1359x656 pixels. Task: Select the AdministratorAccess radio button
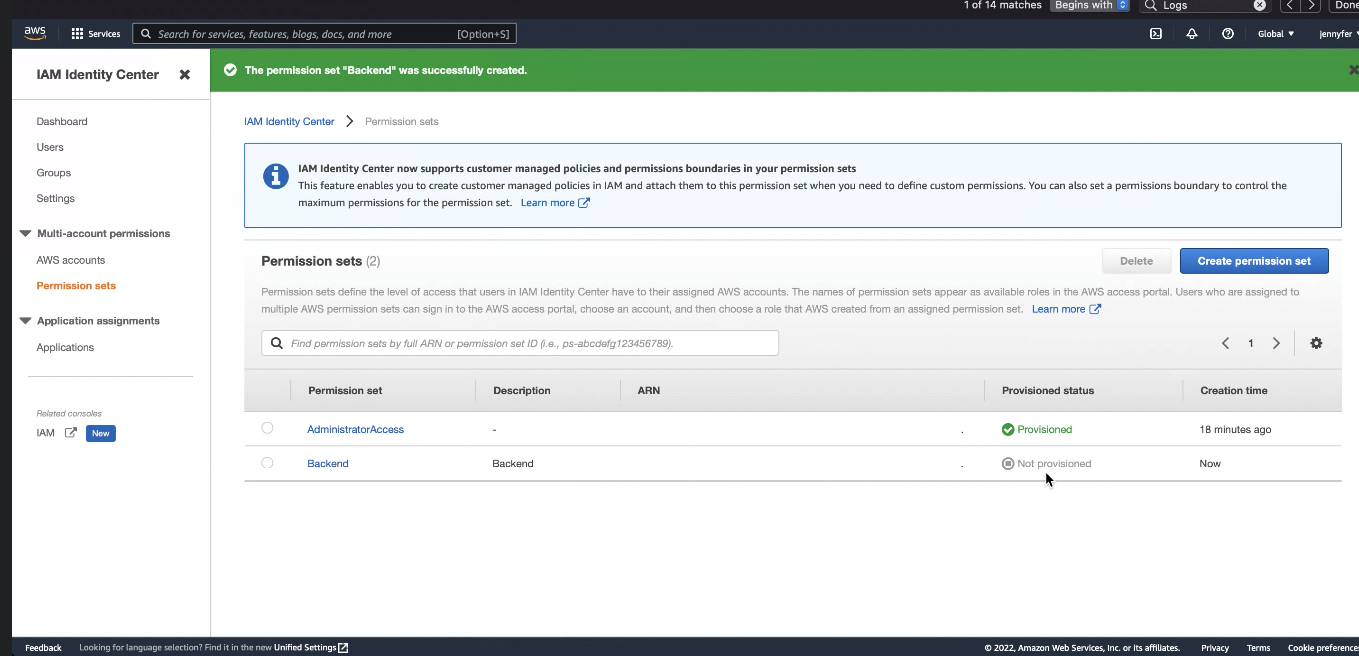click(267, 428)
